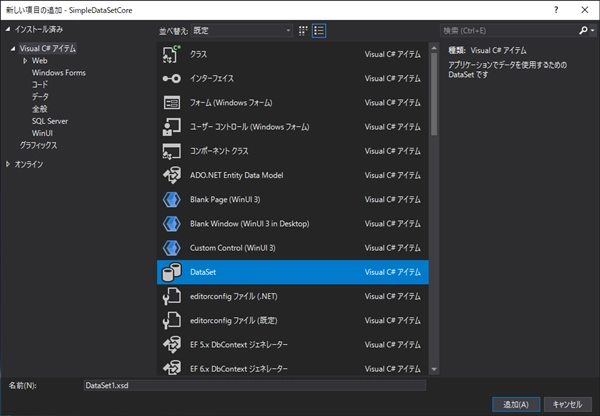This screenshot has width=600, height=416.
Task: Select the editorconfig ファイル (.NET) icon
Action: (171, 296)
